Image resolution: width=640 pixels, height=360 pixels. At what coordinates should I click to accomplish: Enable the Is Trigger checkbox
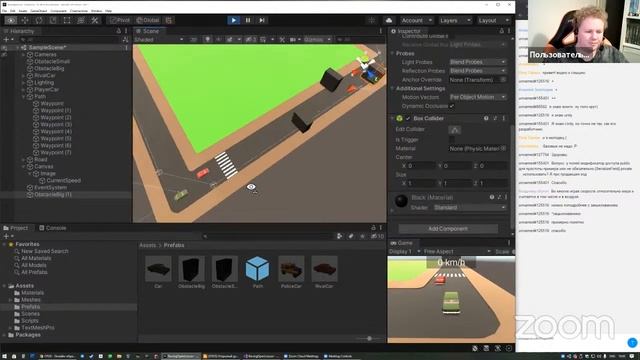pos(451,140)
